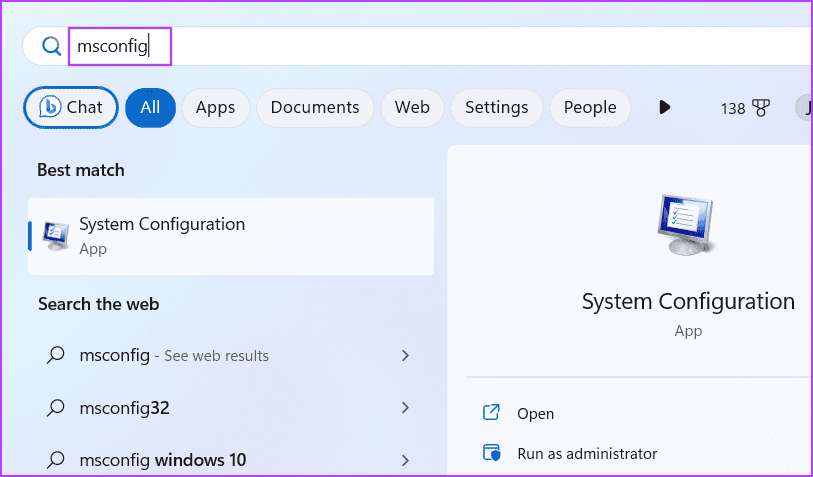Click large System Configuration icon in preview pane
813x477 pixels.
pos(686,224)
